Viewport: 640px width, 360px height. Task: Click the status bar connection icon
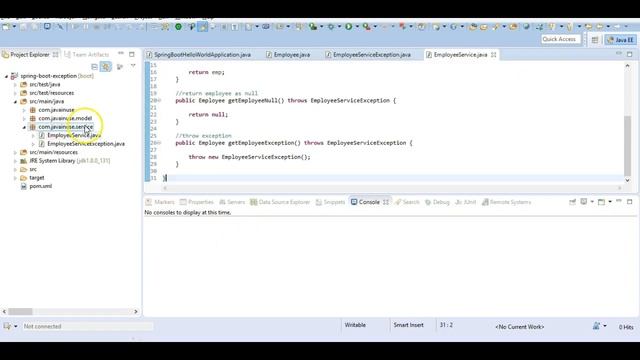7,326
